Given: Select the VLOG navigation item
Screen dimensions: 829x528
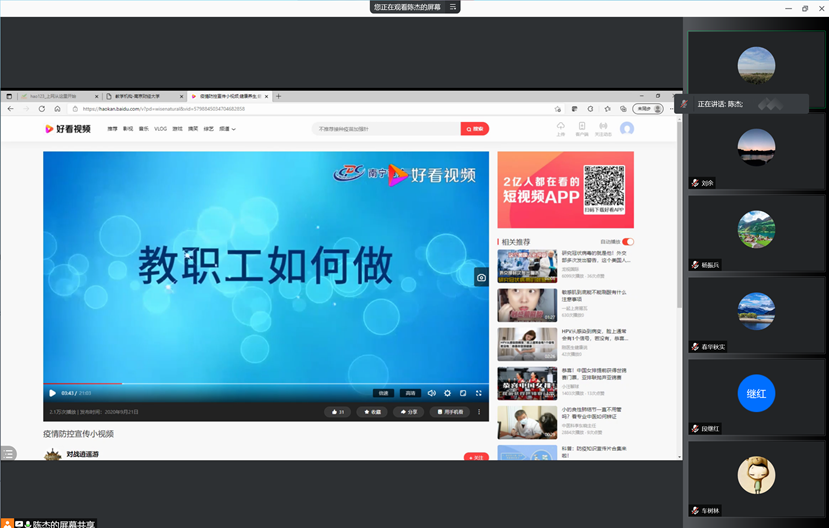Looking at the screenshot, I should pos(160,129).
